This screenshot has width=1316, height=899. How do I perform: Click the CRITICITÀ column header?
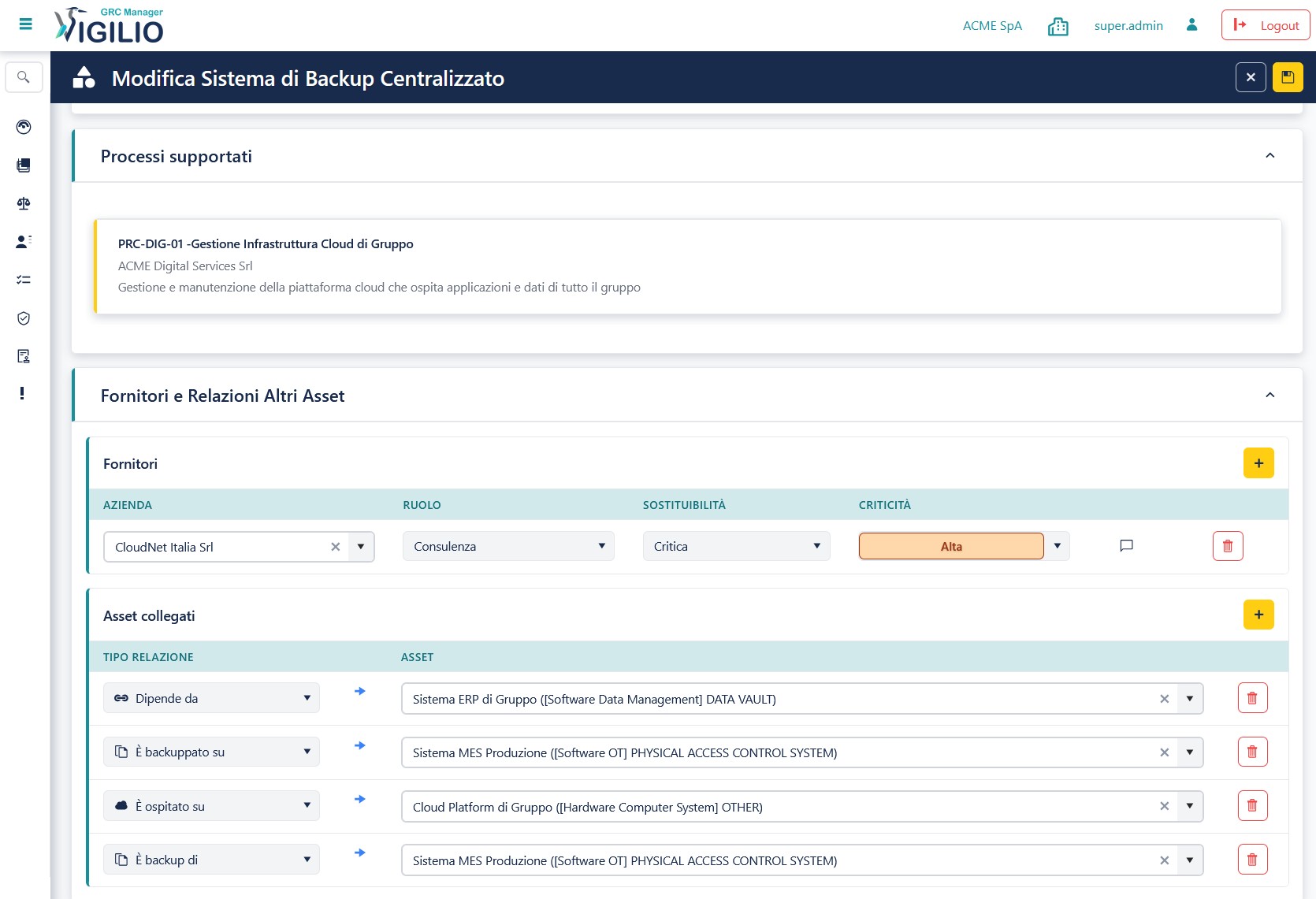(x=884, y=505)
